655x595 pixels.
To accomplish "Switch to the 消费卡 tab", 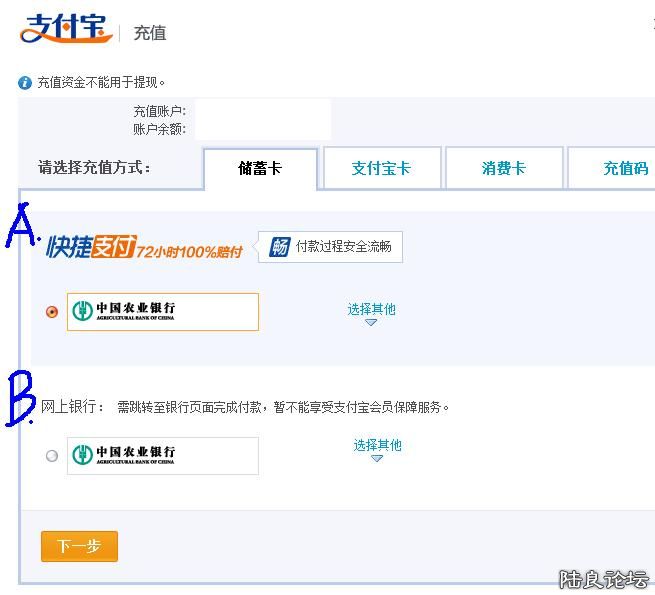I will point(503,169).
